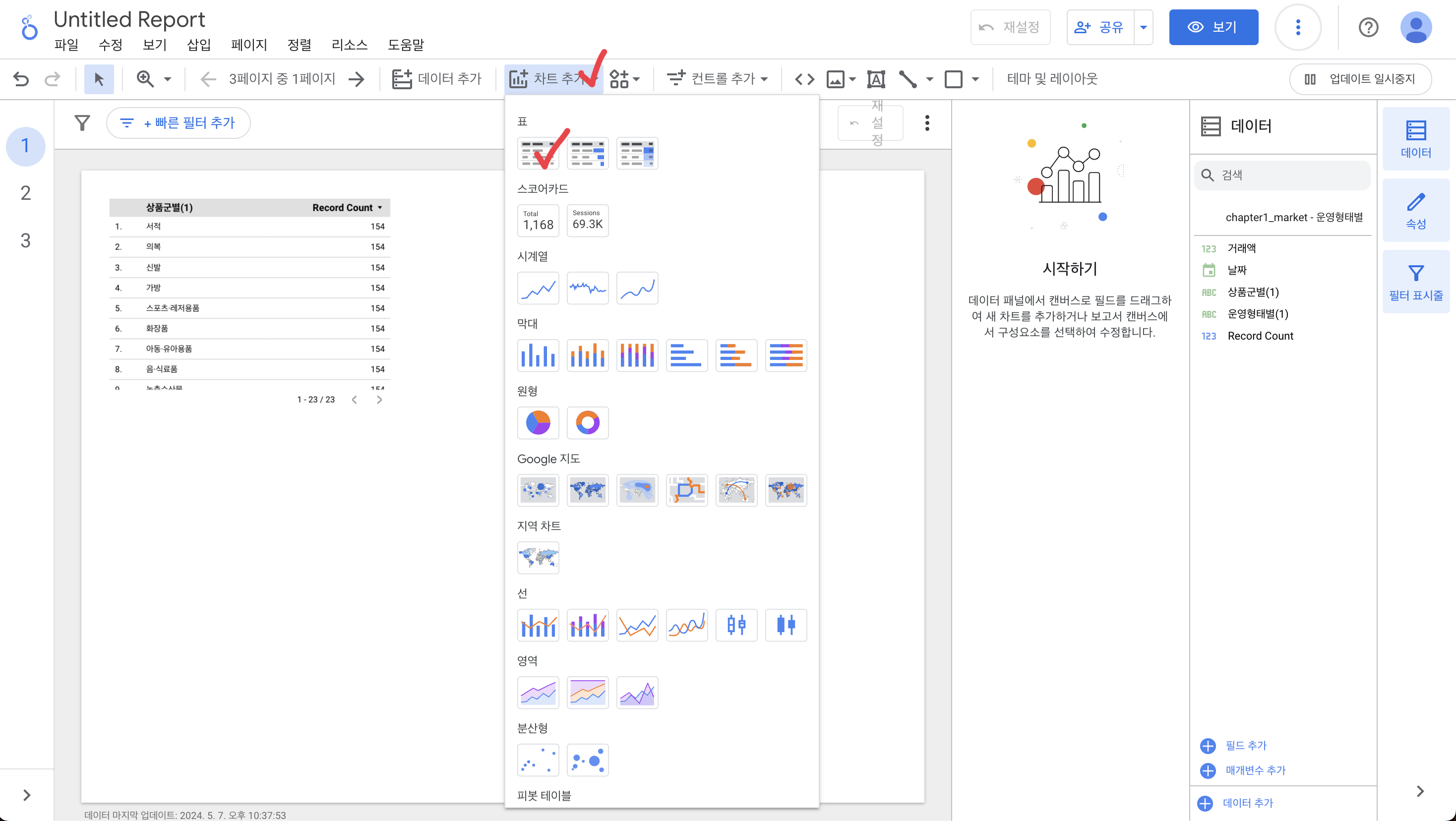This screenshot has width=1456, height=821.
Task: Toggle pause updates button
Action: click(x=1360, y=79)
